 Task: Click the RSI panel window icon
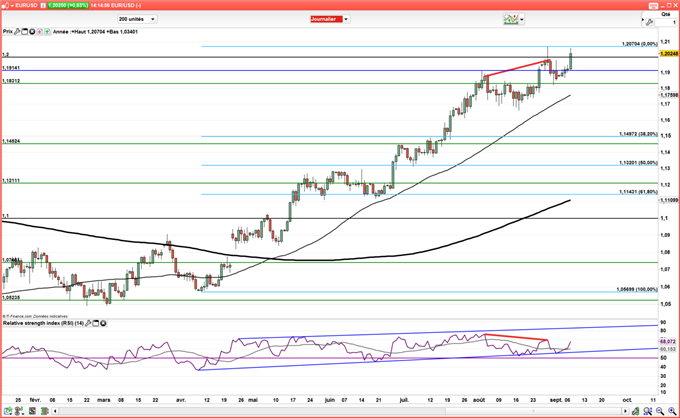[x=96, y=323]
